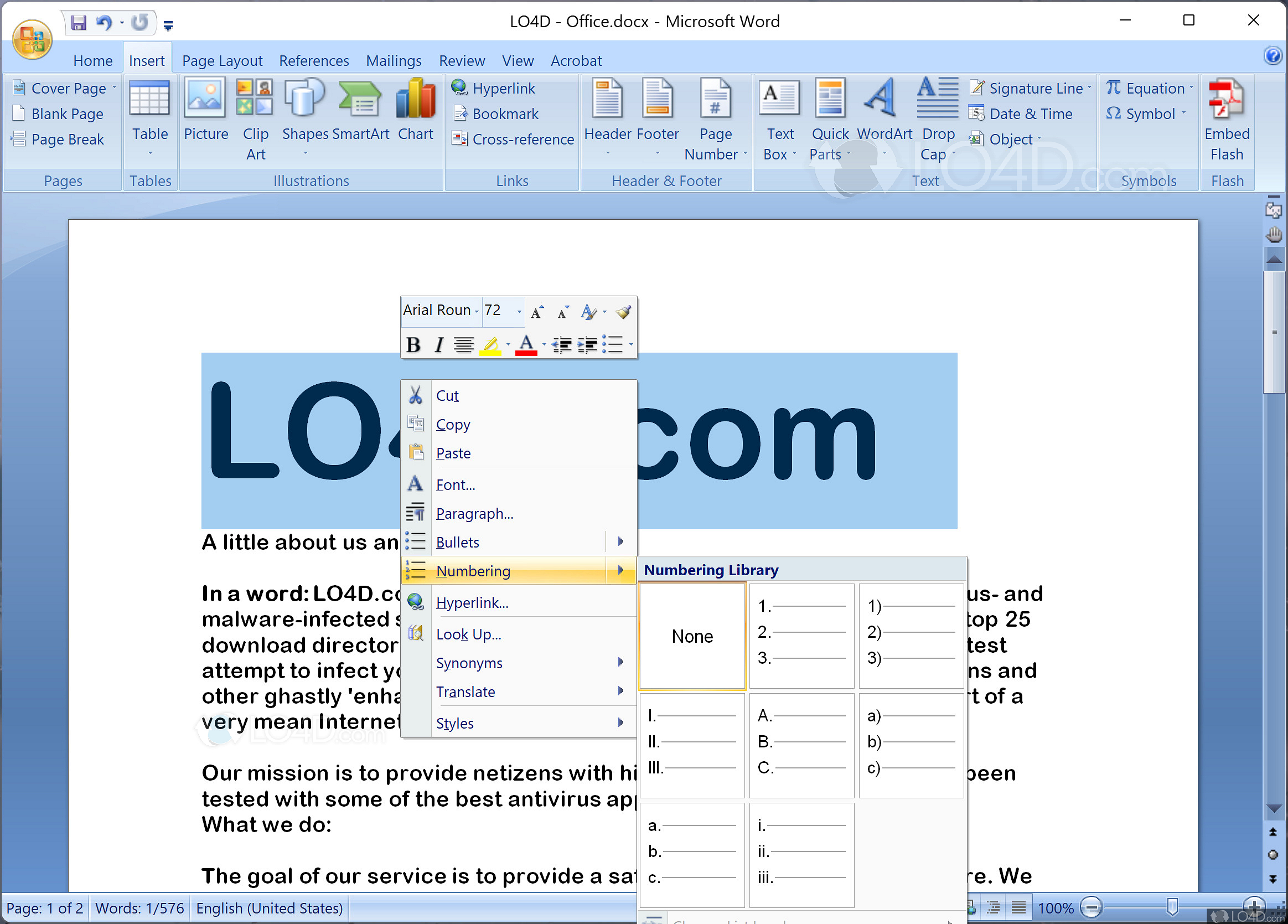
Task: Open the font size dropdown showing 72
Action: click(x=519, y=311)
